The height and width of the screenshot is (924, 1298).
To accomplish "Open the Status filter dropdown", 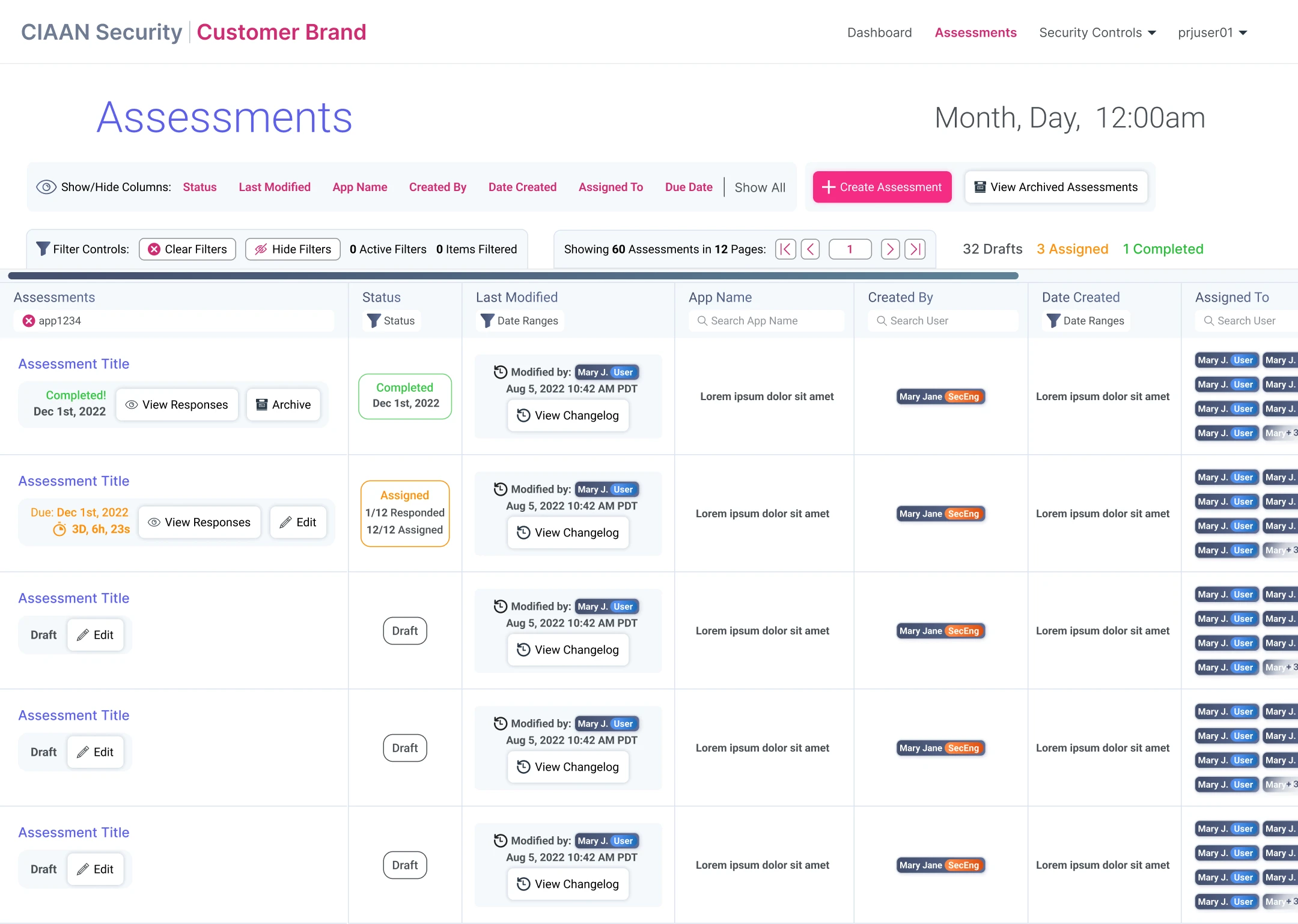I will pyautogui.click(x=391, y=321).
